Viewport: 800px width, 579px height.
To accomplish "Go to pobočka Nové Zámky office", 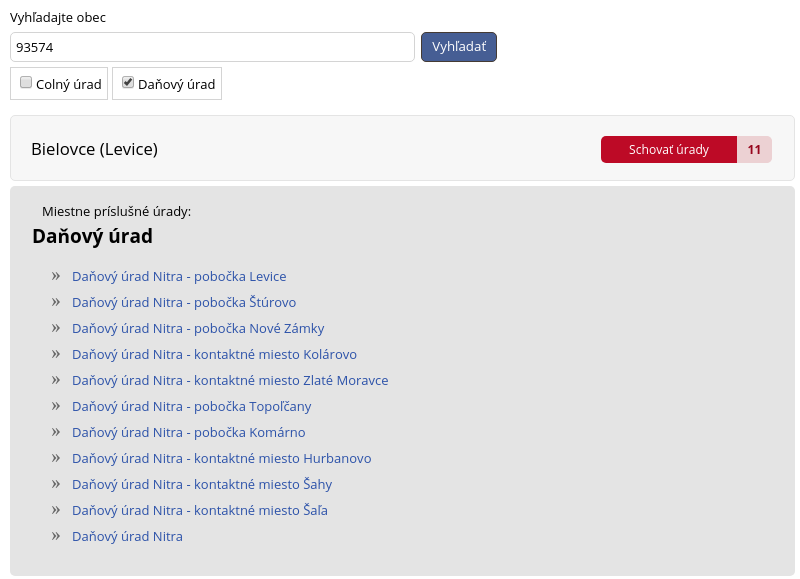I will point(198,328).
